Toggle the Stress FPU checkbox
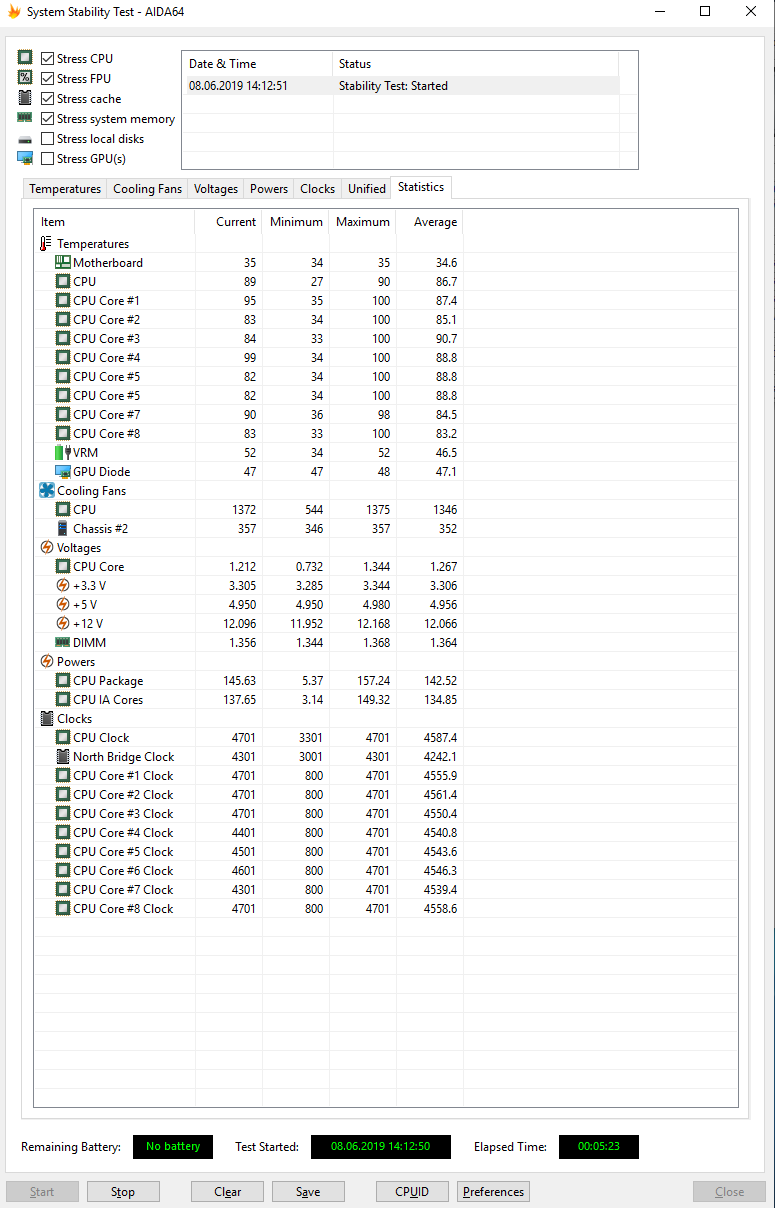 pos(48,79)
